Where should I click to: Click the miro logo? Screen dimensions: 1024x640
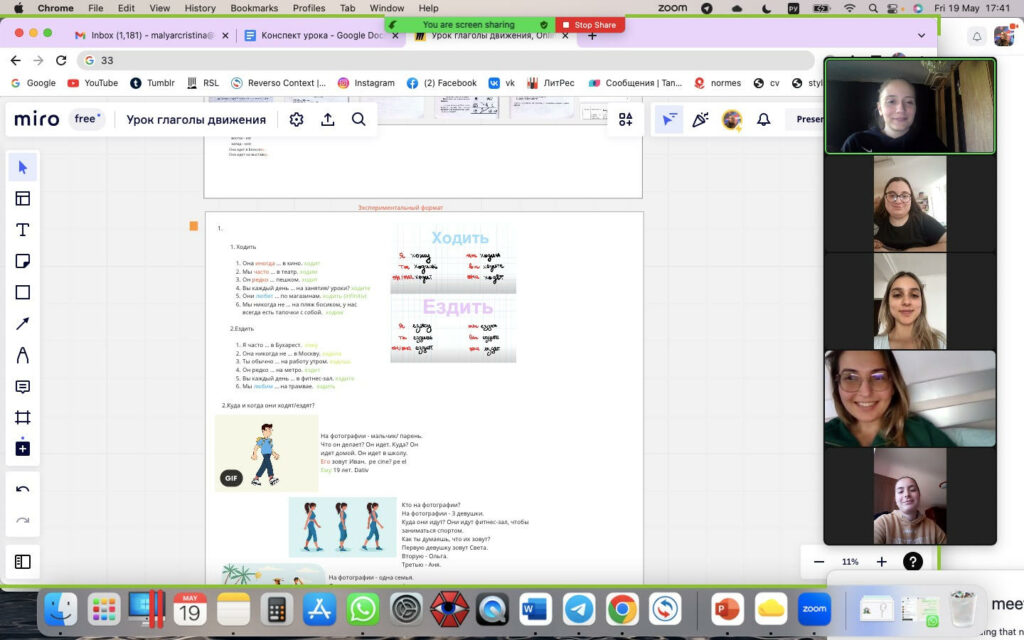(x=37, y=120)
